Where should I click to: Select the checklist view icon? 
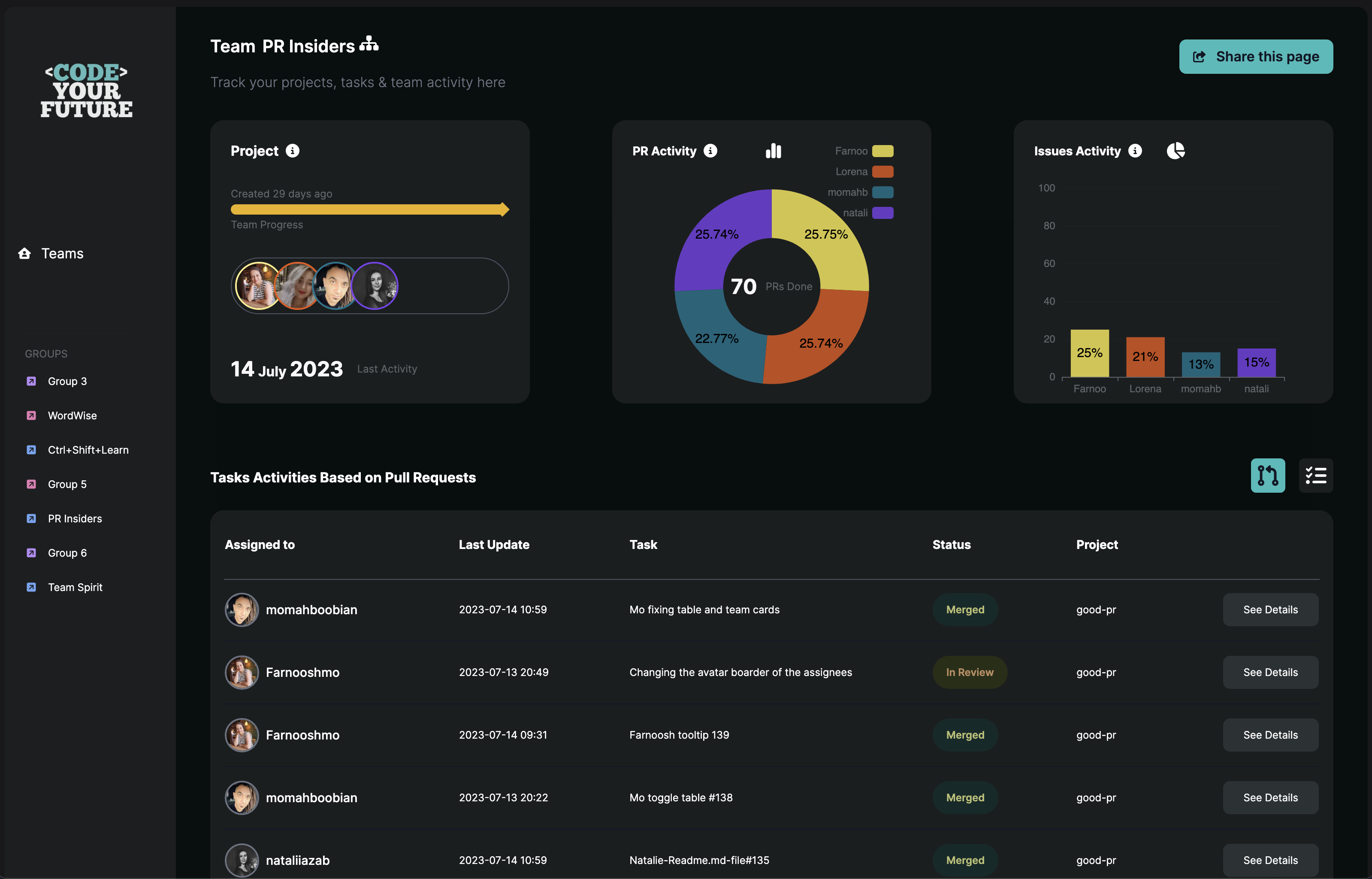pos(1316,476)
